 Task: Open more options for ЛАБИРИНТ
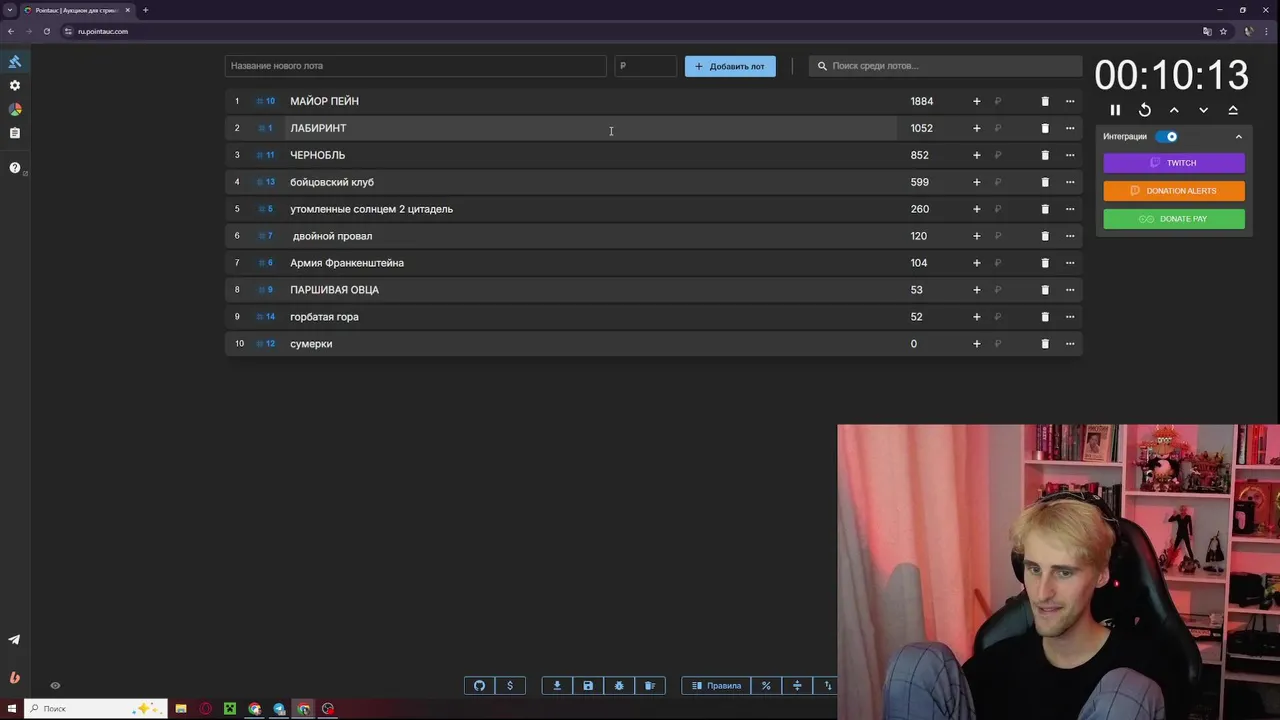(1070, 128)
